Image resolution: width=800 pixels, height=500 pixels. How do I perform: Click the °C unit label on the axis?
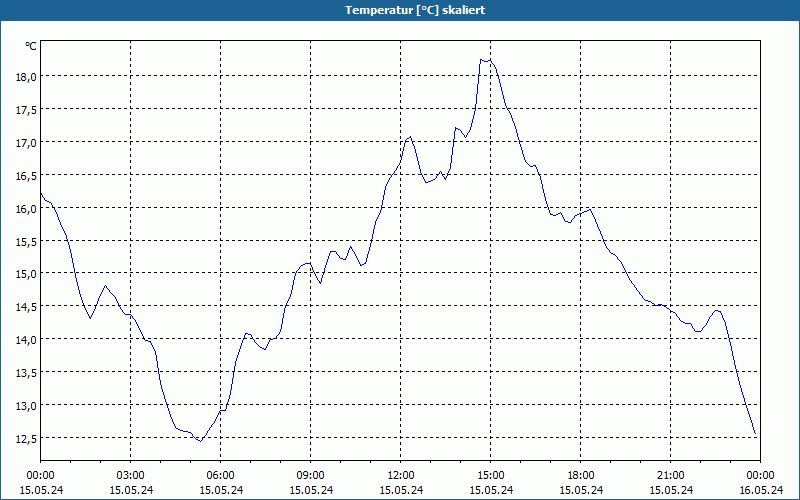click(x=31, y=46)
